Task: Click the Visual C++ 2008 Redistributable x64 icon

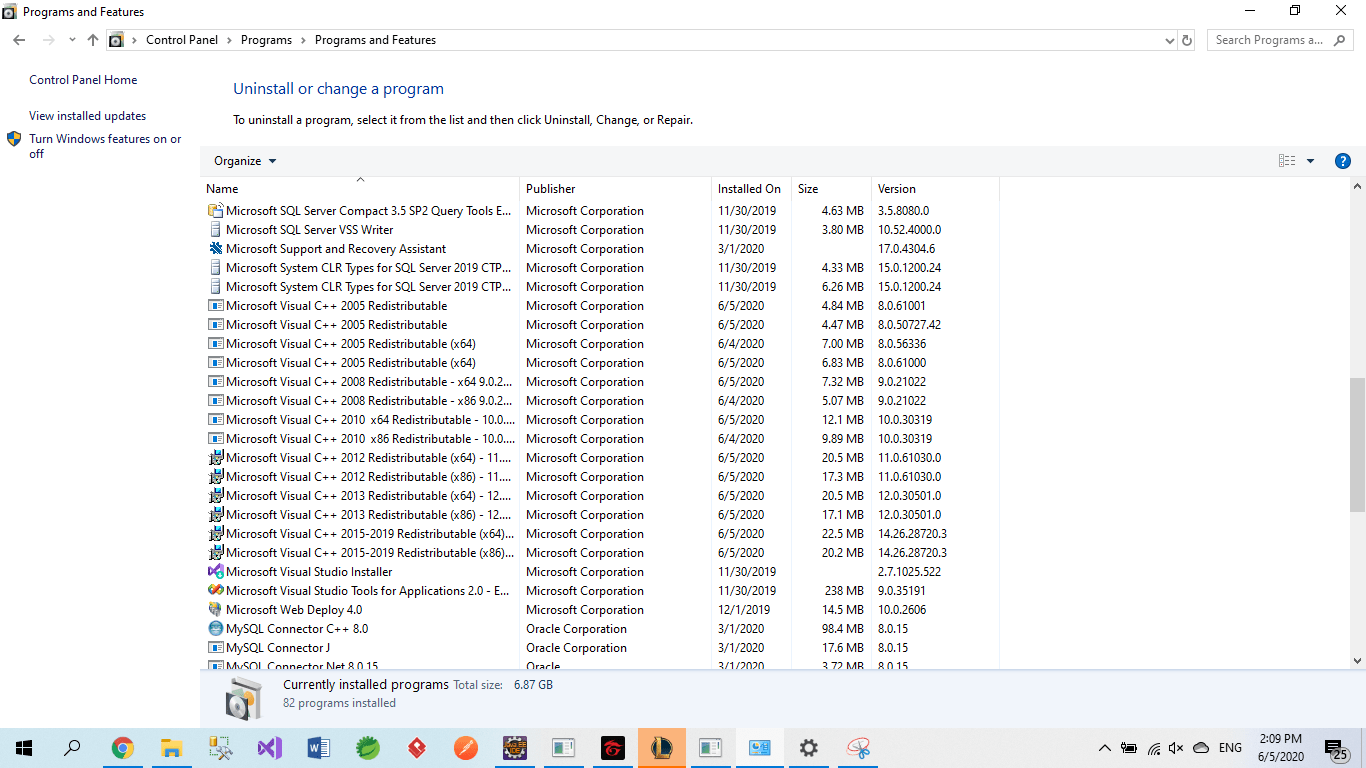Action: point(215,382)
